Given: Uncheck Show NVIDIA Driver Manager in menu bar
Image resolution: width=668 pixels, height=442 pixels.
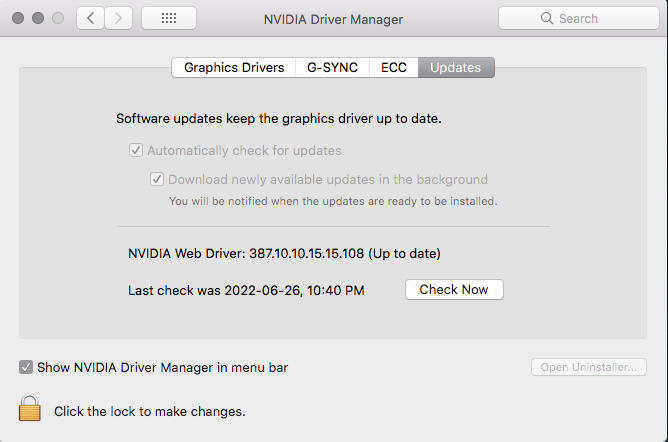Looking at the screenshot, I should 26,367.
